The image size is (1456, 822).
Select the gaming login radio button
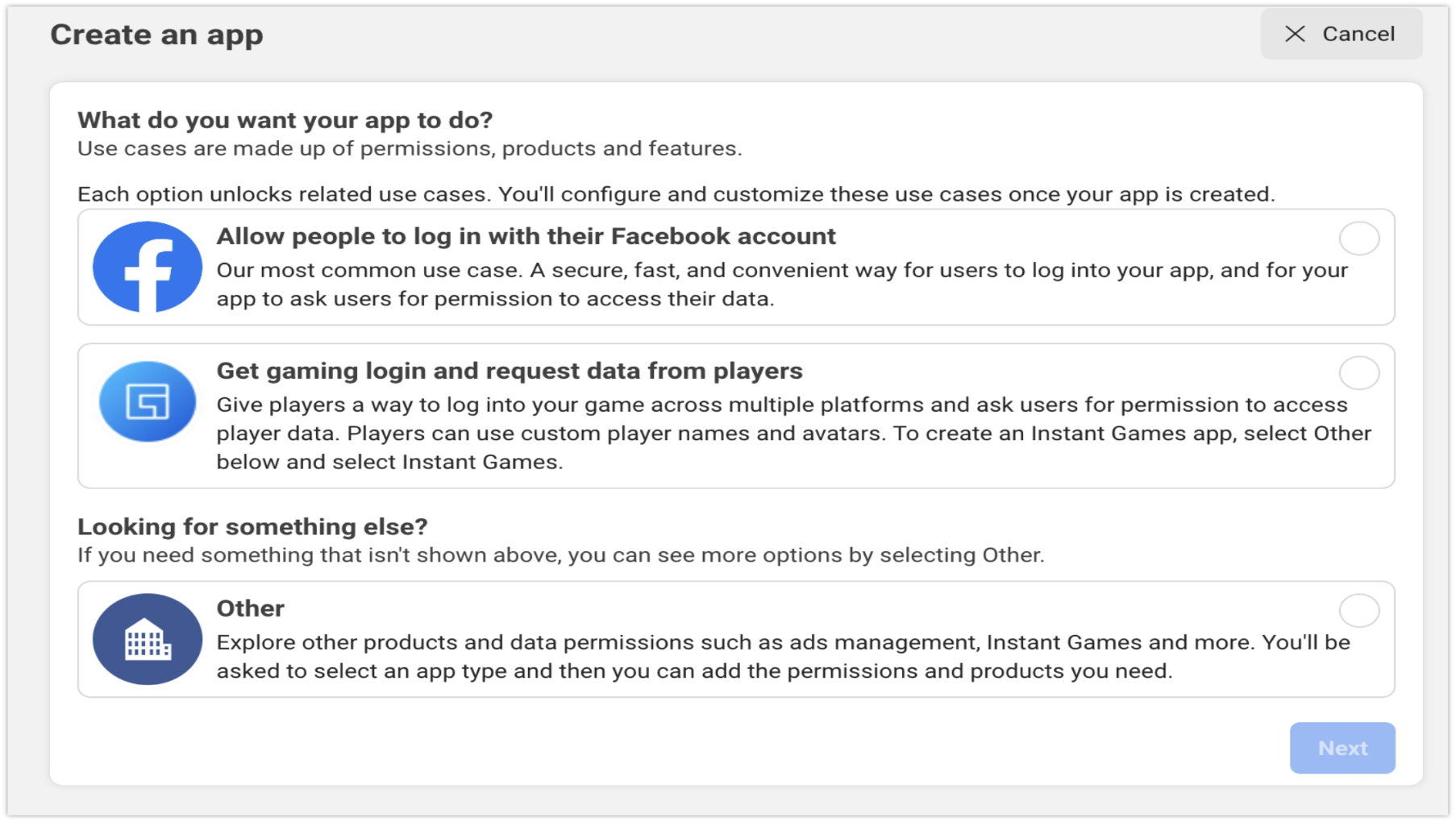pos(1359,373)
